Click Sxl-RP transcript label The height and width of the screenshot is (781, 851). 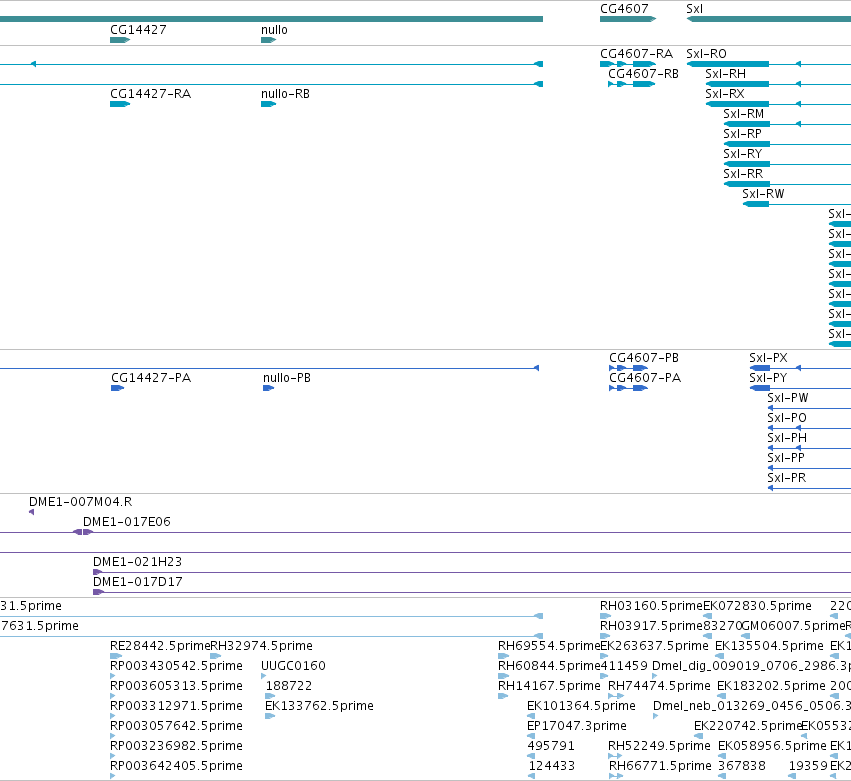(x=742, y=134)
